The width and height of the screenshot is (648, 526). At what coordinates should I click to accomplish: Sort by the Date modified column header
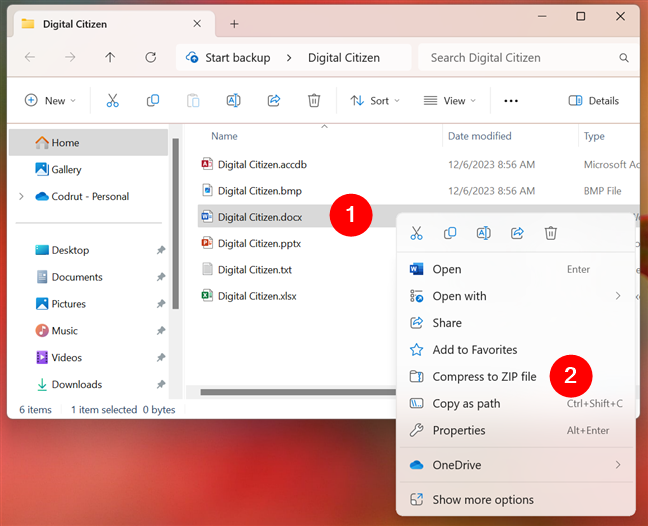(479, 136)
